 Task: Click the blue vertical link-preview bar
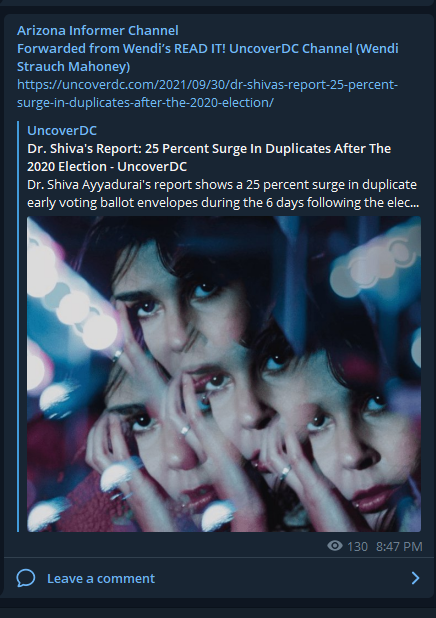tap(18, 326)
